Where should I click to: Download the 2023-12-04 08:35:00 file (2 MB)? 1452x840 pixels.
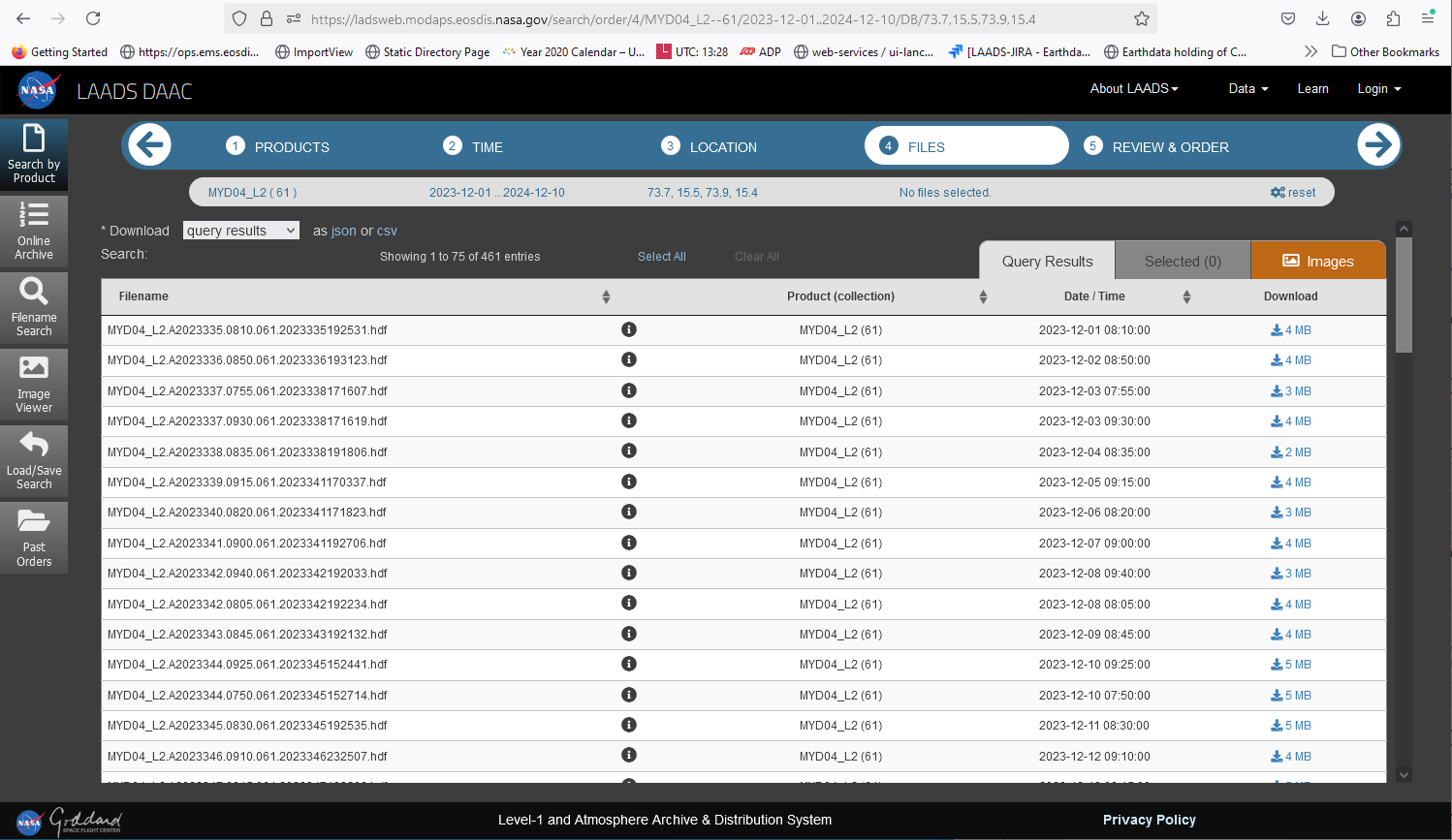point(1291,452)
